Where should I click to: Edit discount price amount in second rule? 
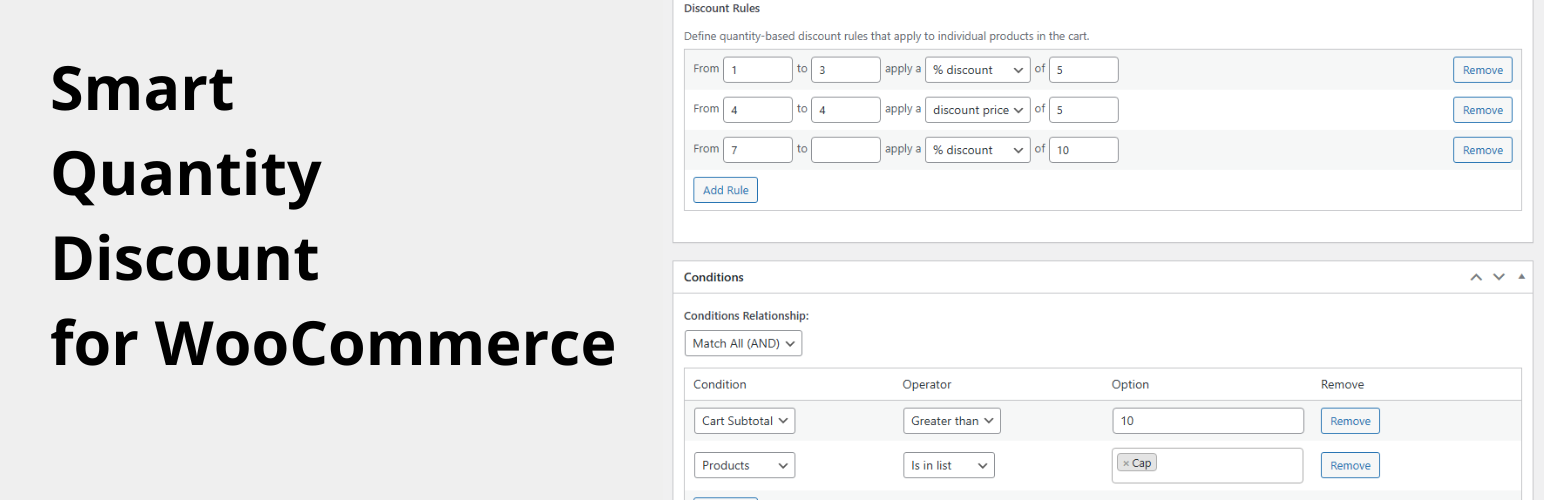(x=1083, y=110)
